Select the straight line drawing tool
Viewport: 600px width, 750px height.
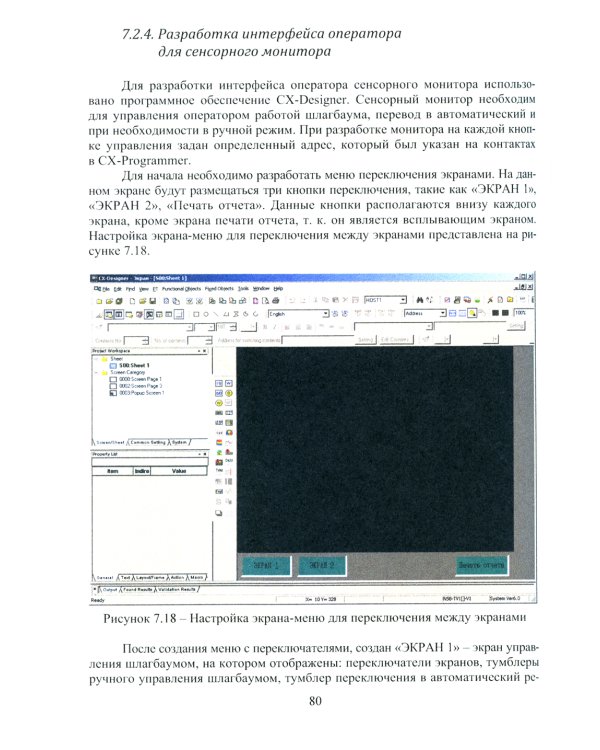[216, 314]
